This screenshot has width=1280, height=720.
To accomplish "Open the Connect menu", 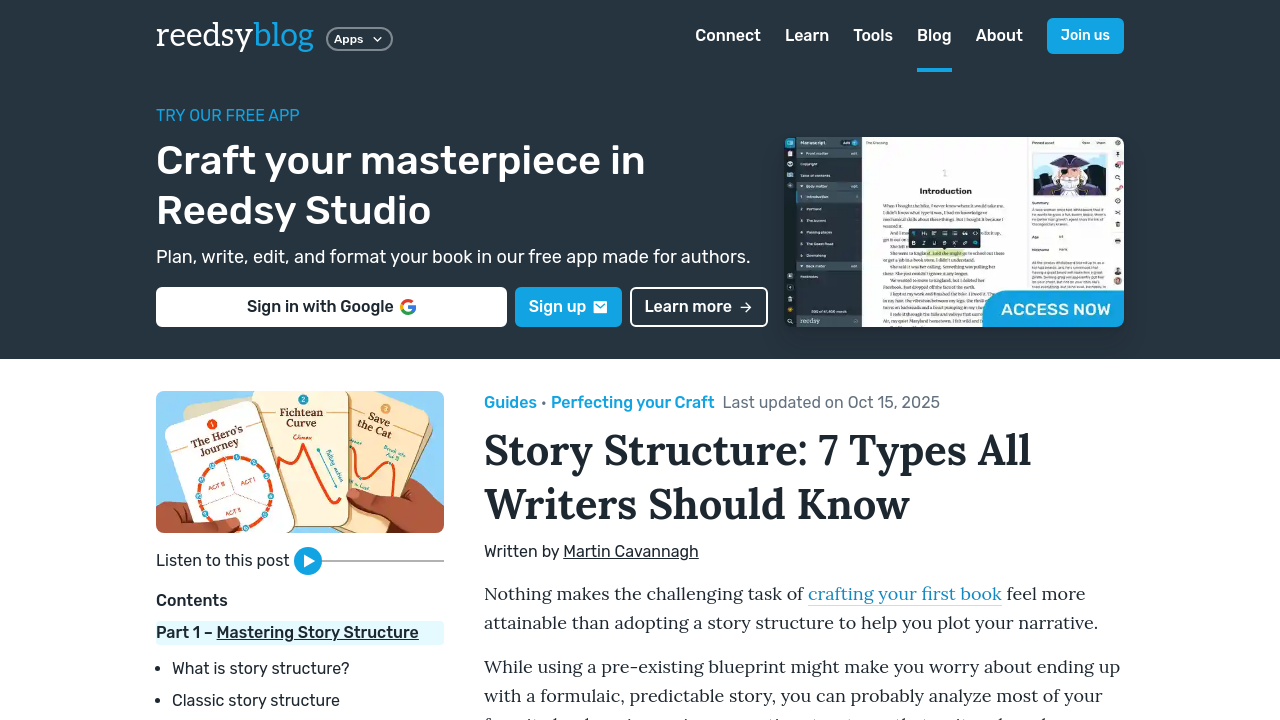I will pyautogui.click(x=728, y=36).
